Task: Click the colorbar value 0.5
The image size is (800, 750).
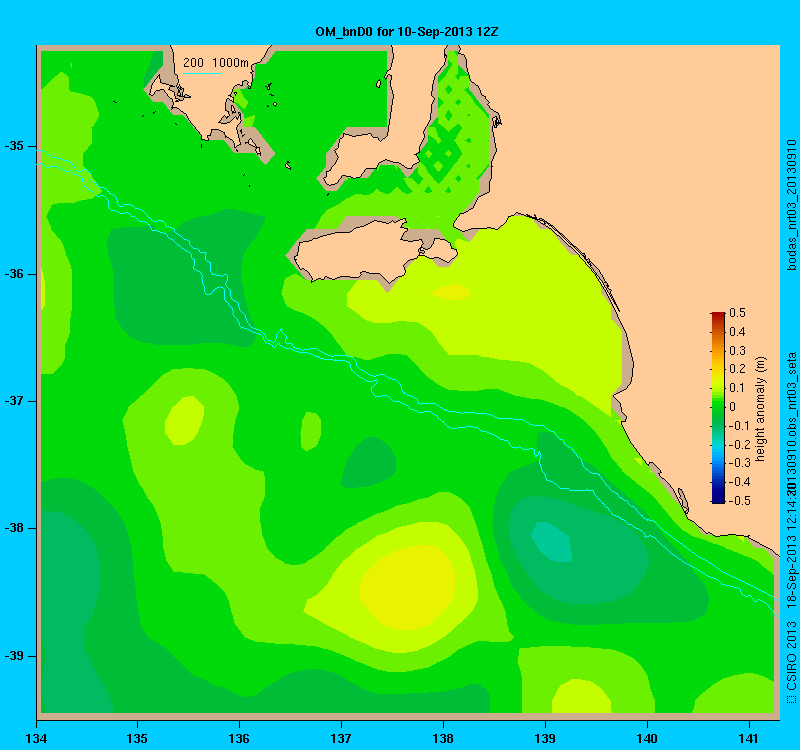Action: point(737,313)
